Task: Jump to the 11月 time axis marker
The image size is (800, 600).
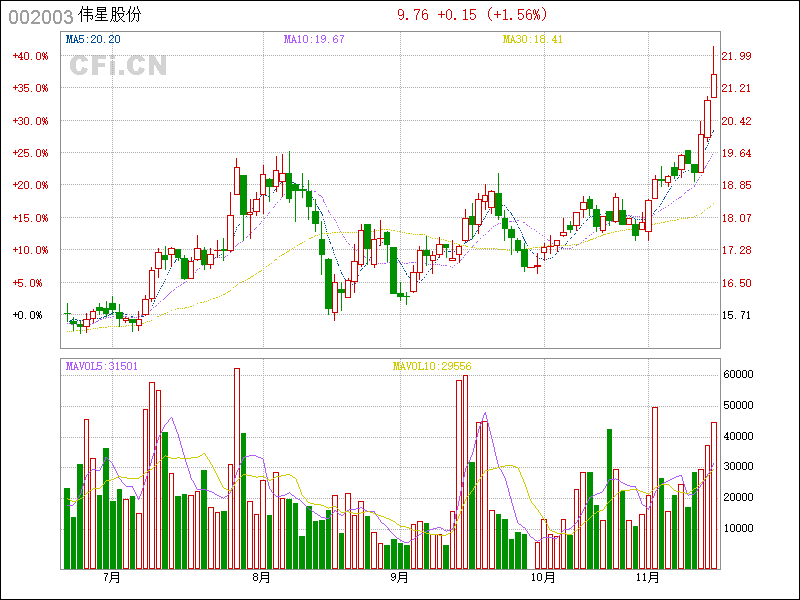Action: point(650,577)
